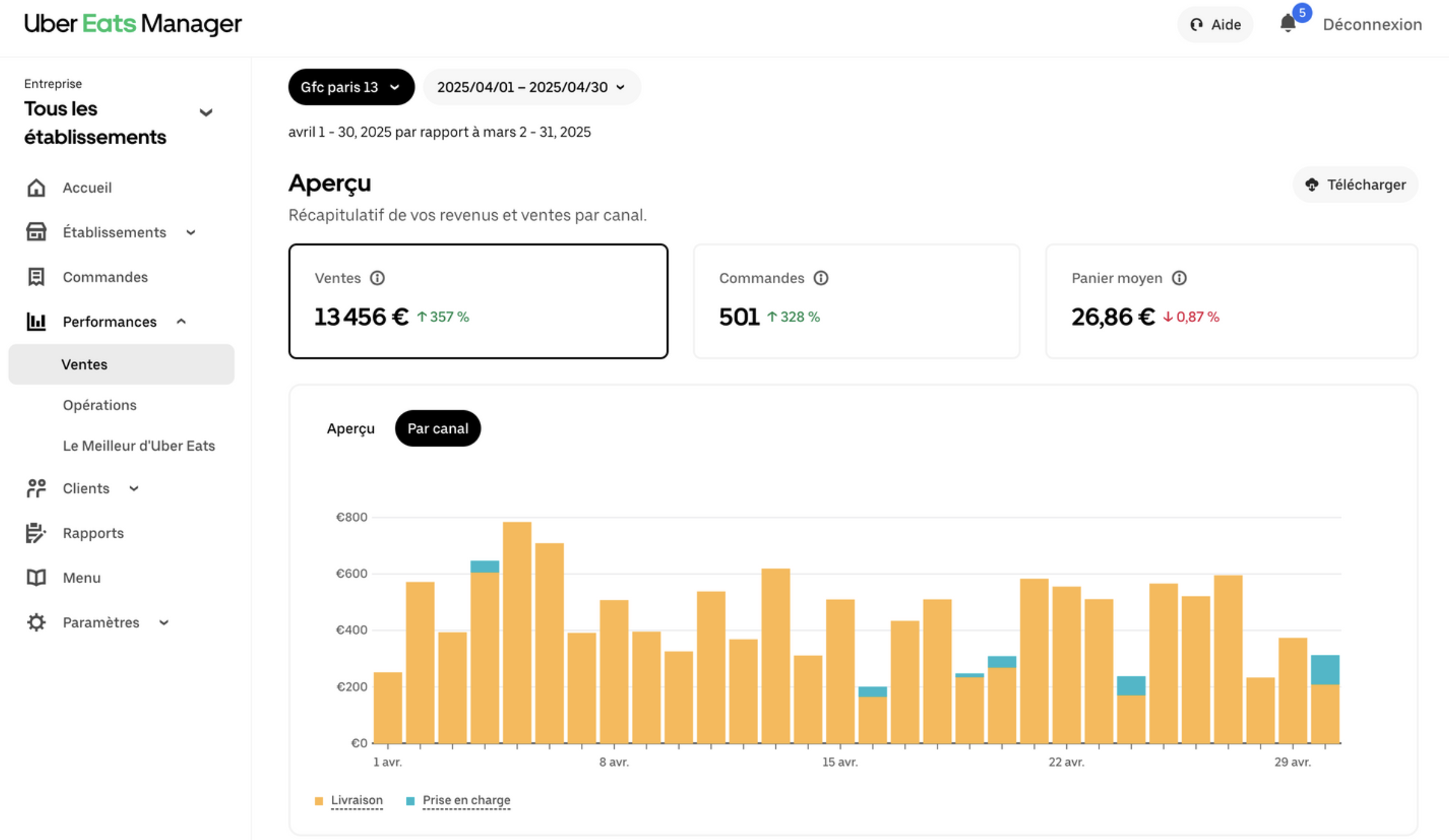Click the Rapports document icon

click(x=36, y=533)
